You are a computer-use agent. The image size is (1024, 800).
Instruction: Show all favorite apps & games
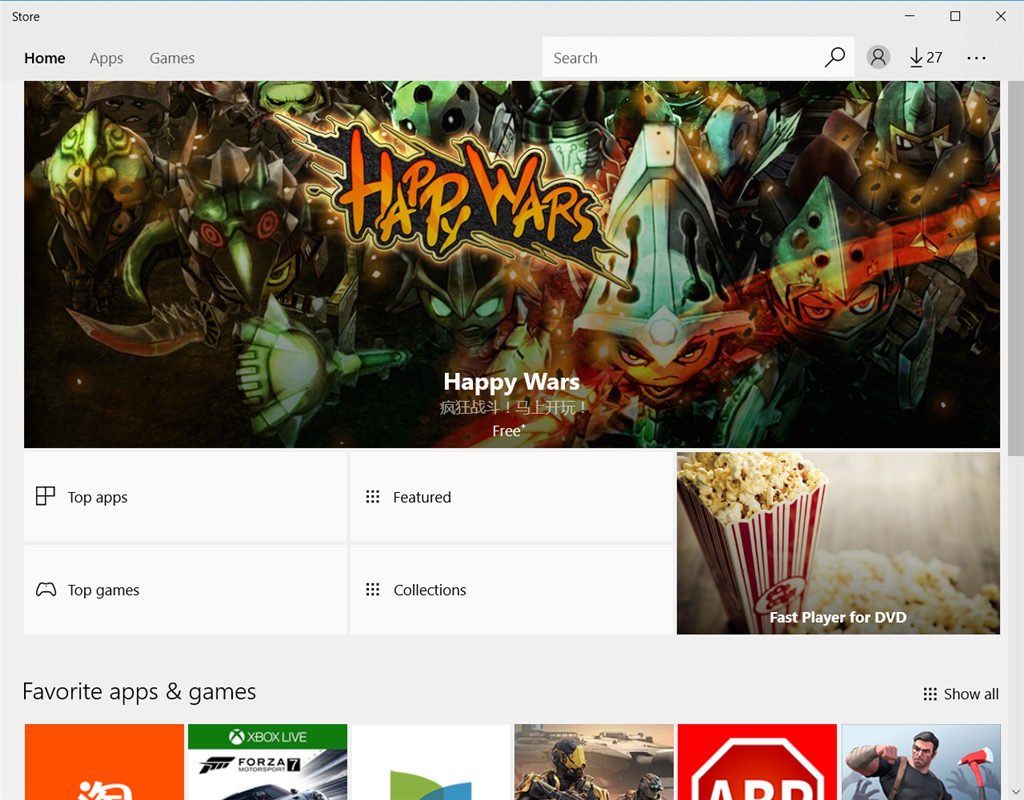(x=961, y=694)
